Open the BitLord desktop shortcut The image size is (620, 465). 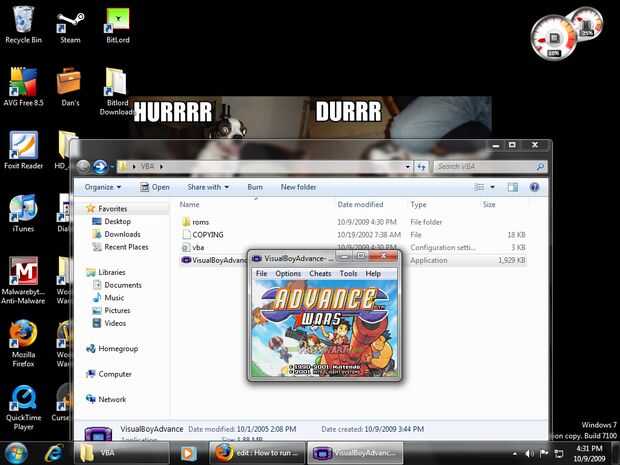point(117,25)
